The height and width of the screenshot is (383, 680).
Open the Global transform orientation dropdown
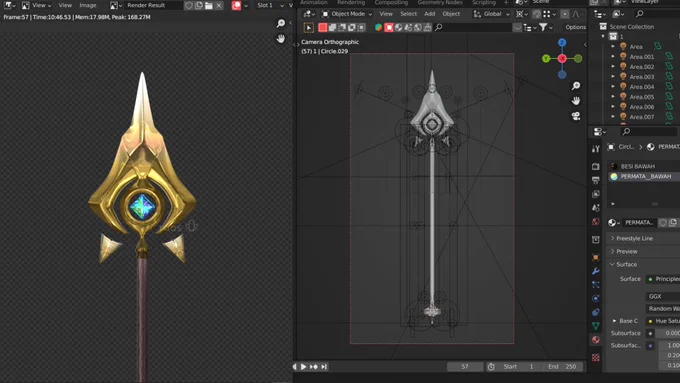point(491,14)
